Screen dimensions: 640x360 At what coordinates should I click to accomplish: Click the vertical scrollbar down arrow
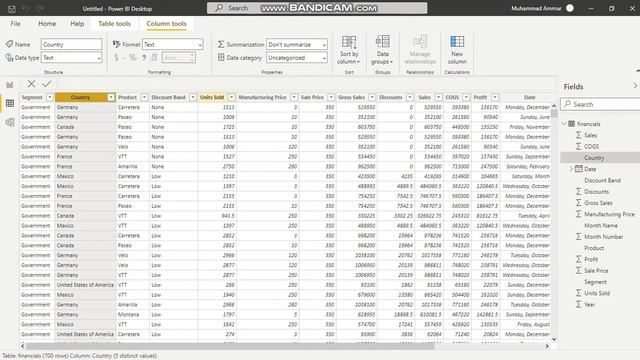[554, 339]
